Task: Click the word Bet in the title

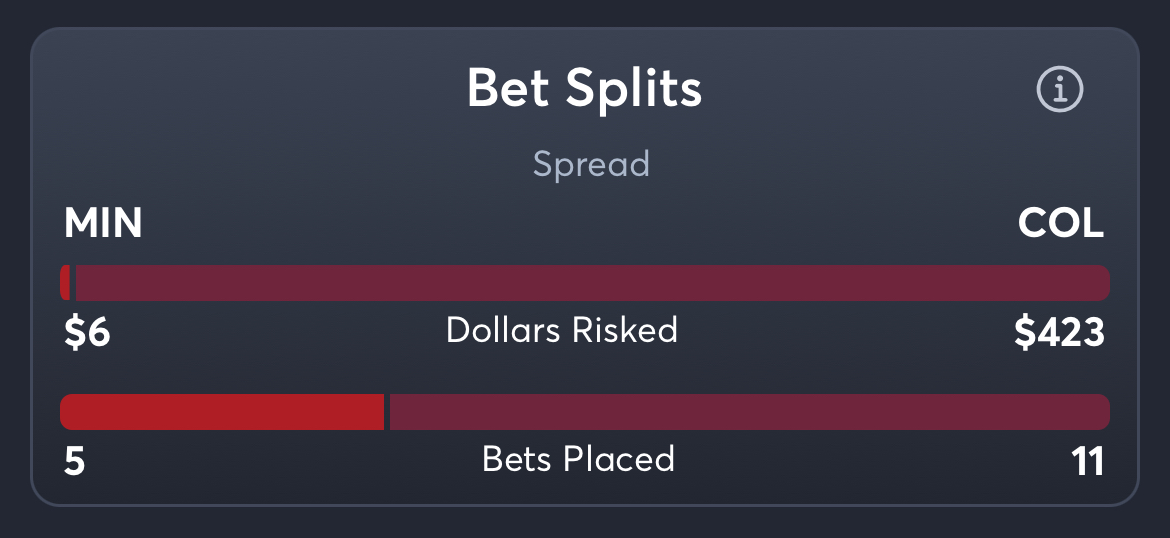Action: click(510, 89)
